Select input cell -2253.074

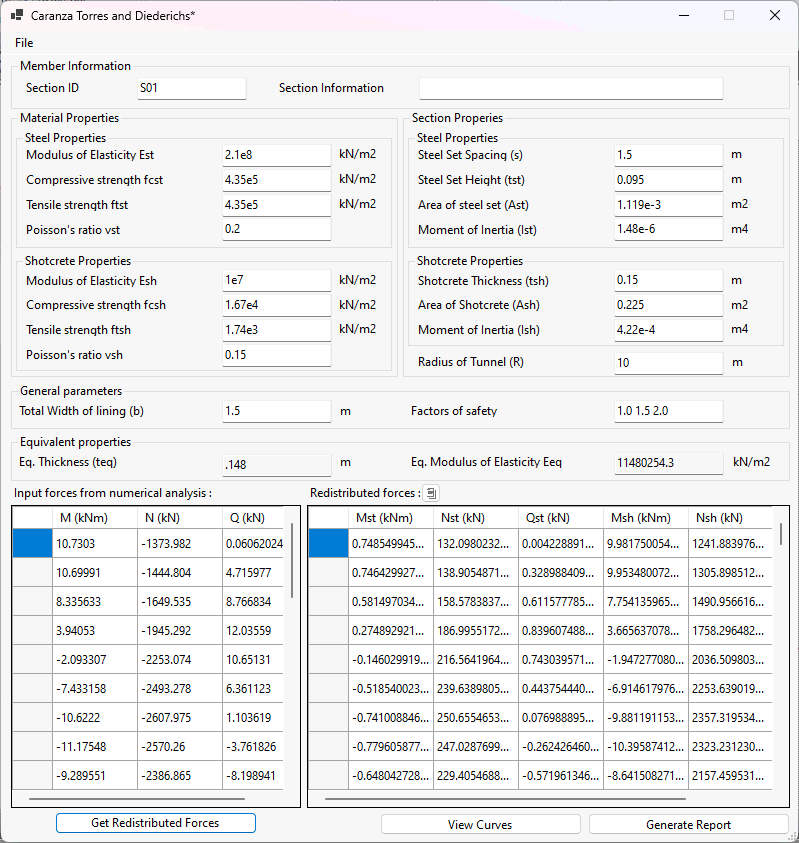tap(180, 660)
